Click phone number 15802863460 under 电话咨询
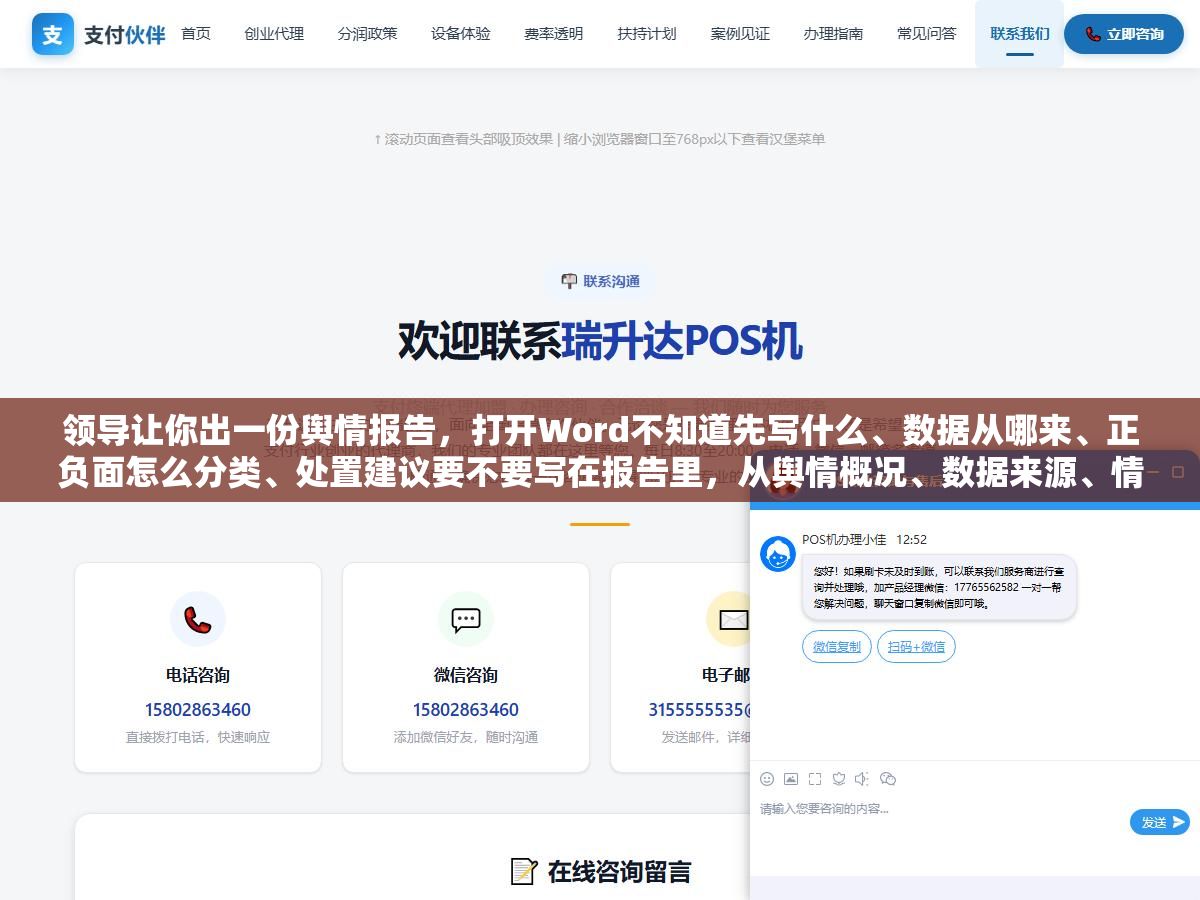The width and height of the screenshot is (1200, 900). point(198,710)
